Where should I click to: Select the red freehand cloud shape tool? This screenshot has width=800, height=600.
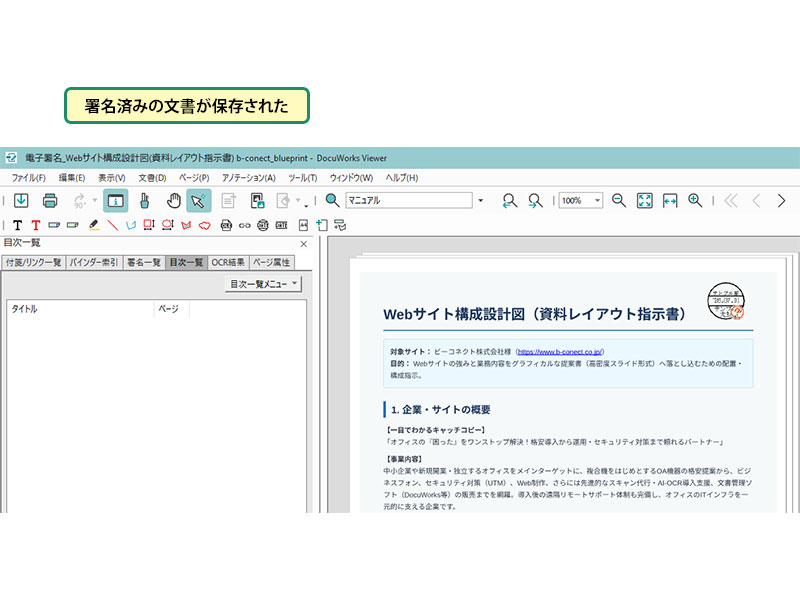coord(205,225)
